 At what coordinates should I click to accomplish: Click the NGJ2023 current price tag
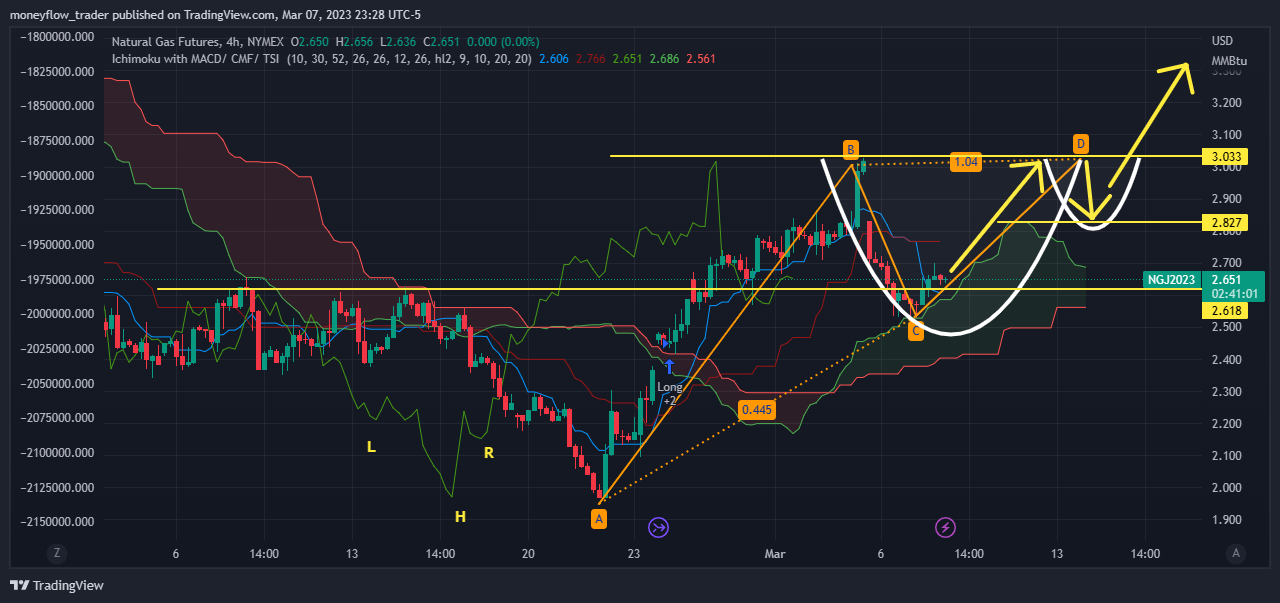[1173, 279]
